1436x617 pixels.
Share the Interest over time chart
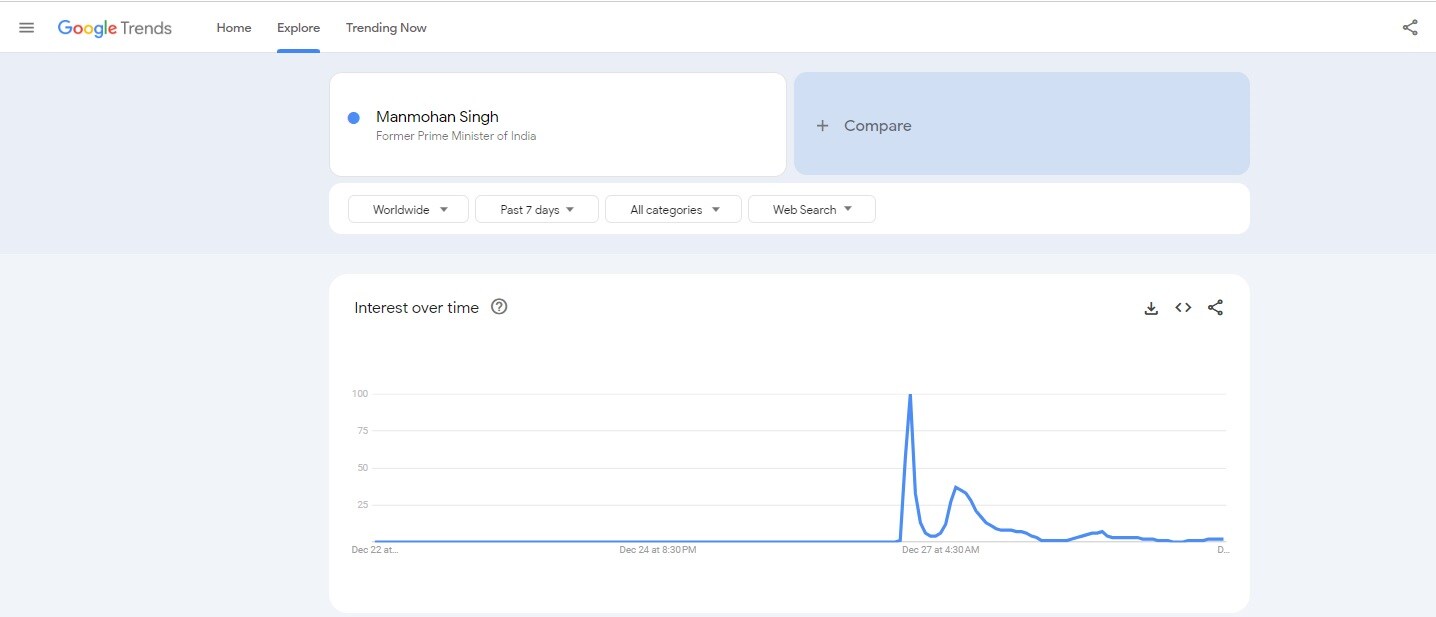(1215, 308)
